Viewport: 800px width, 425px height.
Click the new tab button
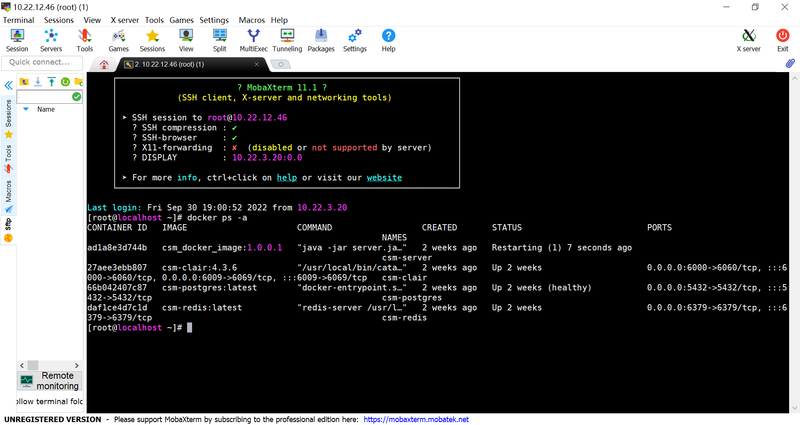tap(281, 64)
